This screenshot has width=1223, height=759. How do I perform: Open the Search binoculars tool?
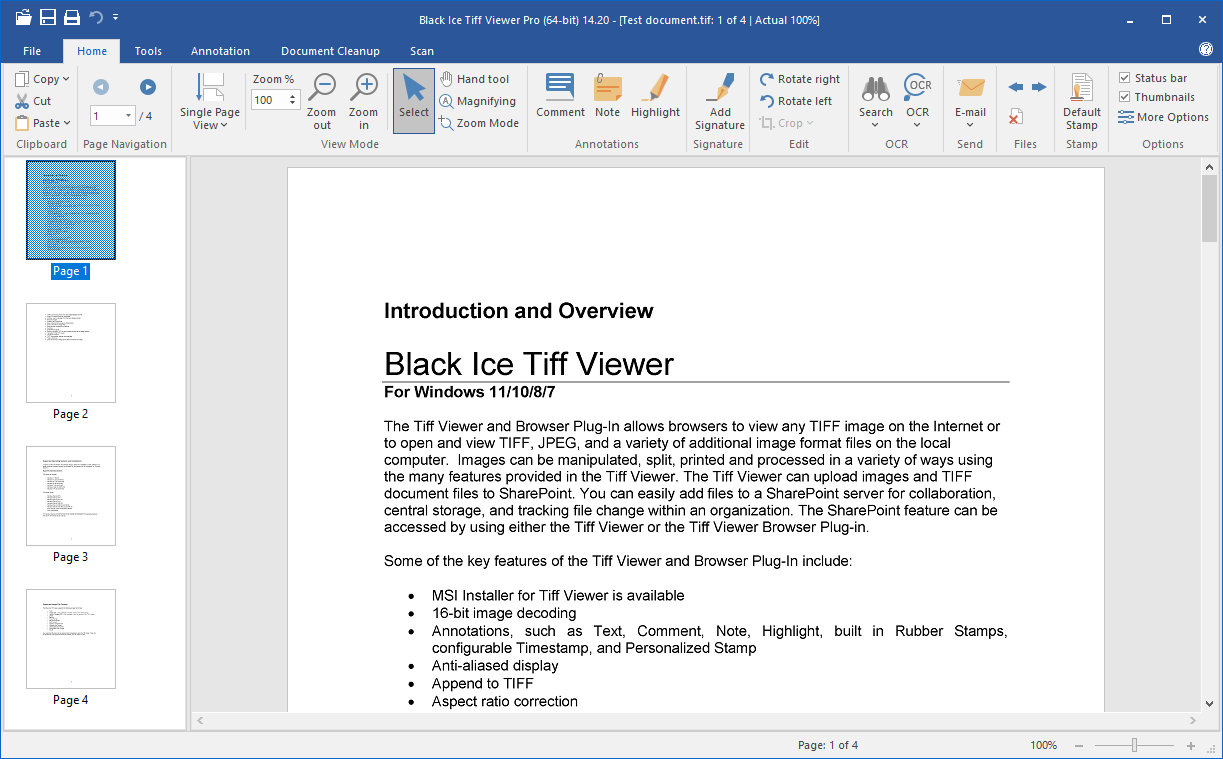(x=876, y=90)
